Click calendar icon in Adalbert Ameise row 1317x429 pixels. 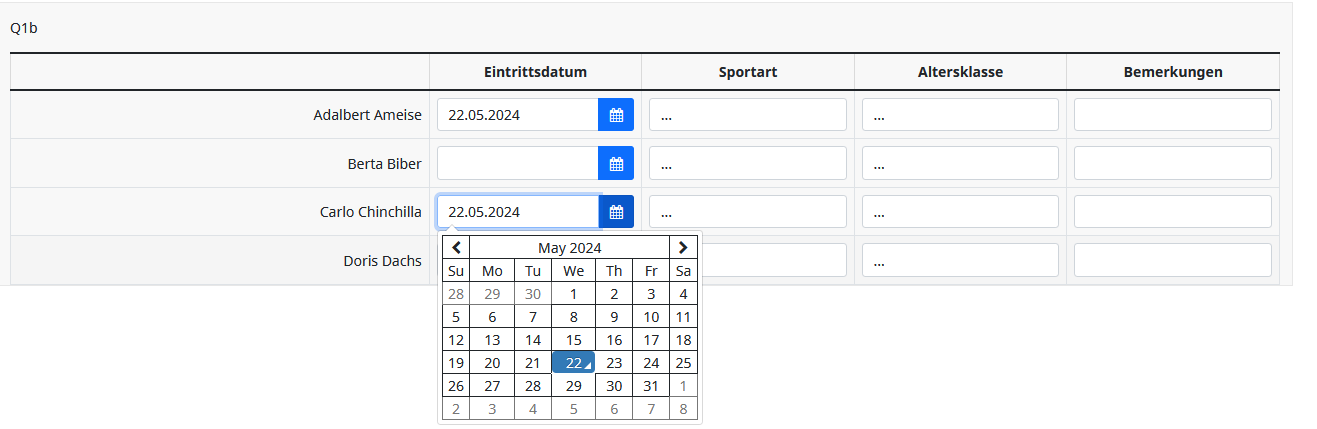pyautogui.click(x=616, y=115)
